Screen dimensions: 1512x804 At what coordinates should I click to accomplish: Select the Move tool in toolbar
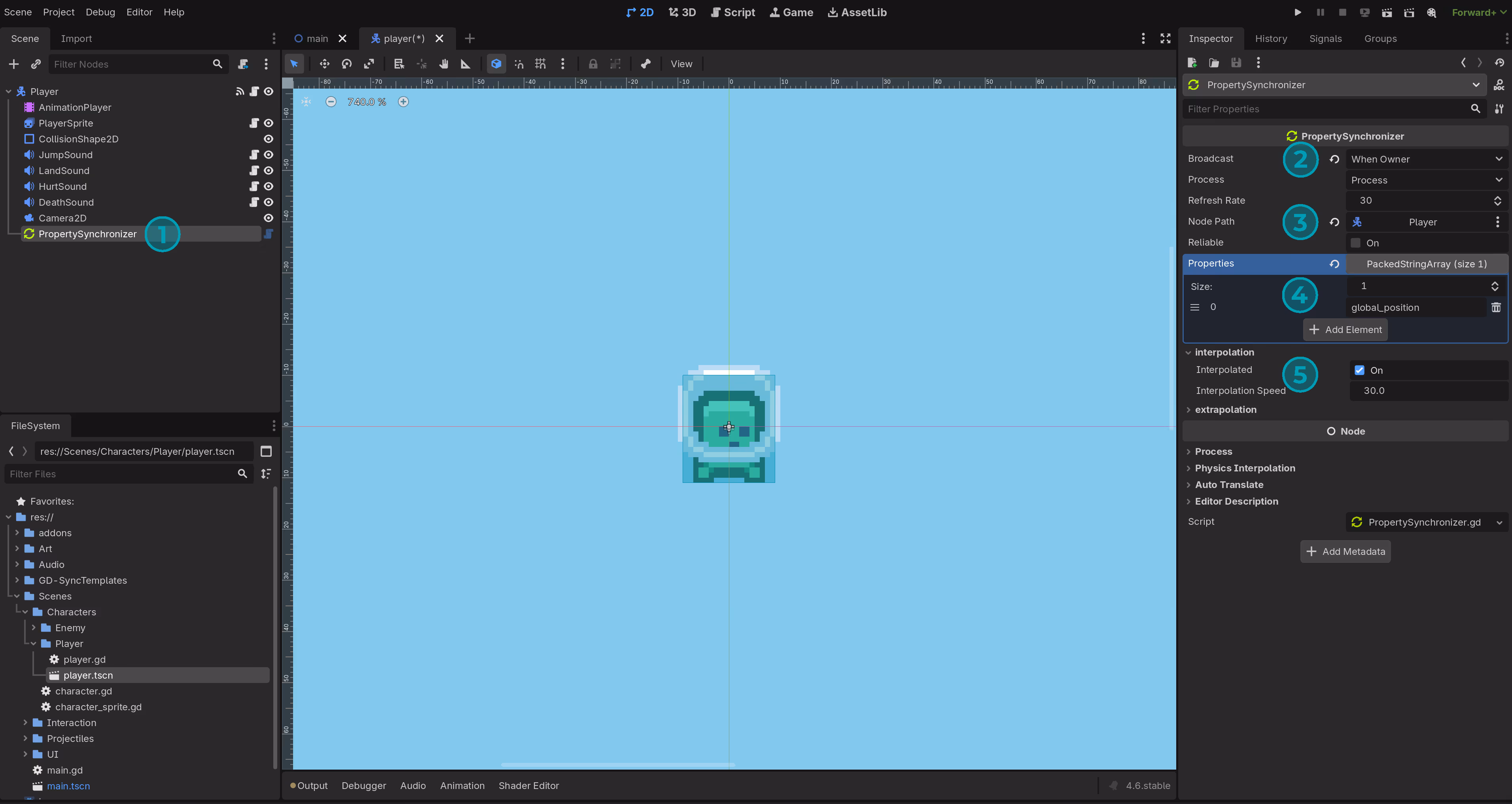pyautogui.click(x=325, y=64)
